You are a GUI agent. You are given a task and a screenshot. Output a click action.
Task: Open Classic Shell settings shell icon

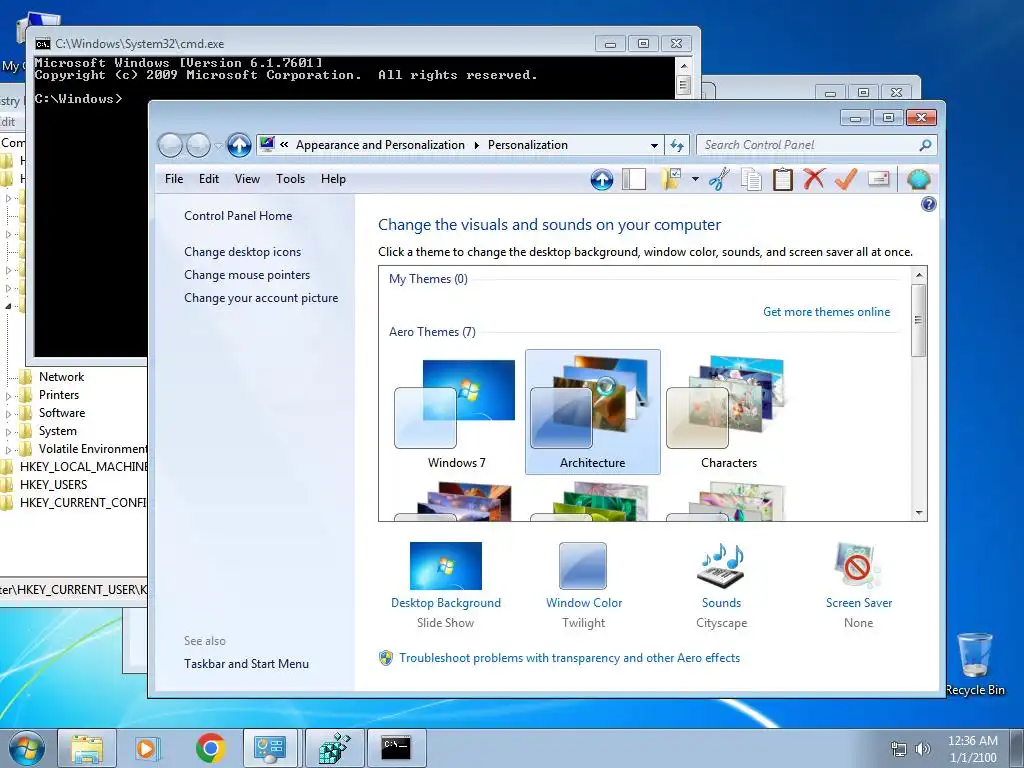[x=918, y=179]
